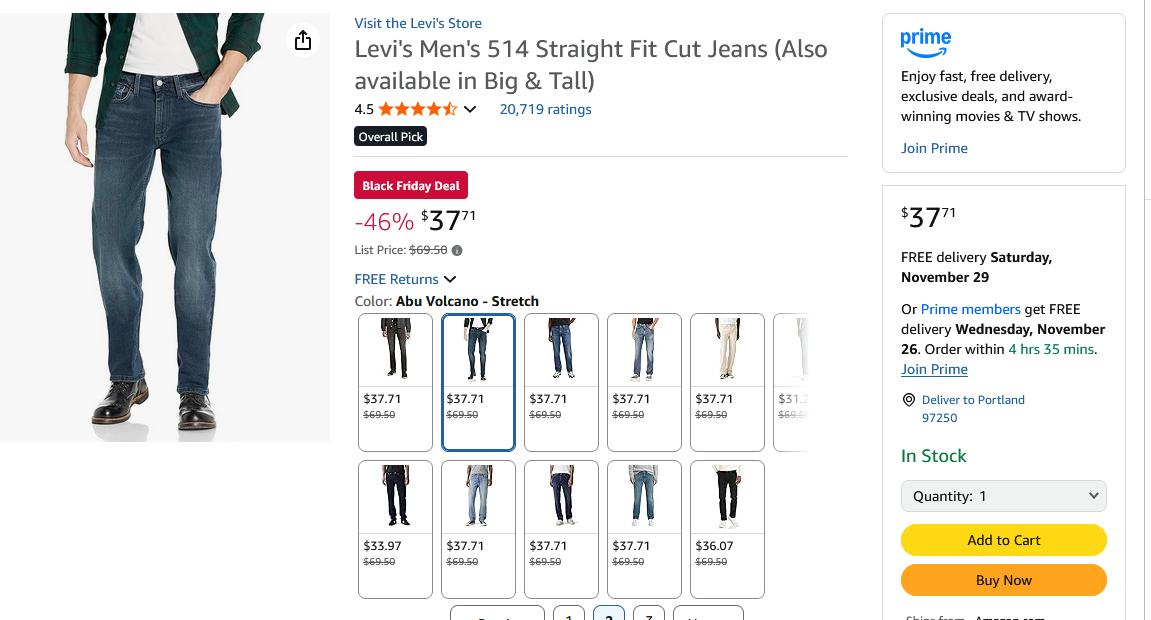Open the Quantity dropdown

tap(1003, 495)
